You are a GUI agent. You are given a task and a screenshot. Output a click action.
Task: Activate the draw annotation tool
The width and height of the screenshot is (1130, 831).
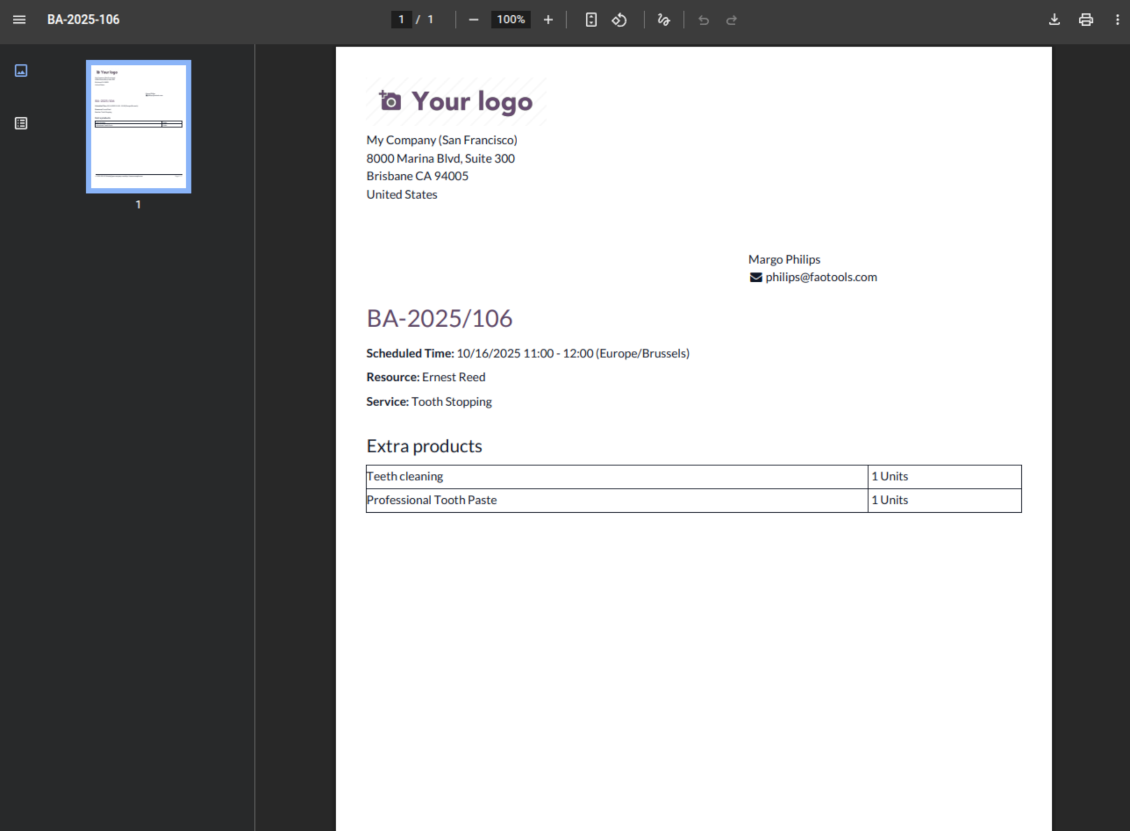[x=664, y=19]
